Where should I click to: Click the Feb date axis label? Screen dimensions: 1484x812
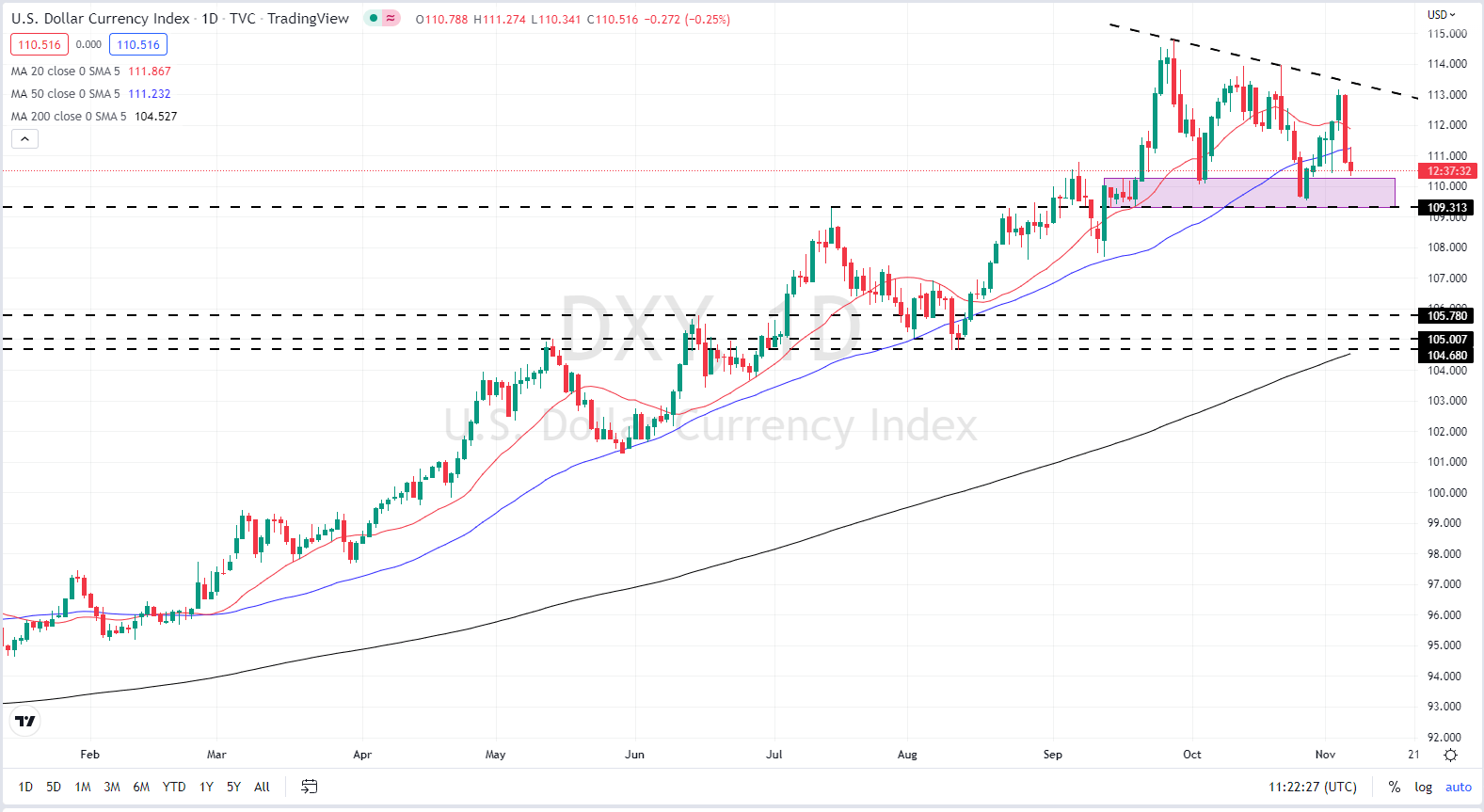click(89, 755)
